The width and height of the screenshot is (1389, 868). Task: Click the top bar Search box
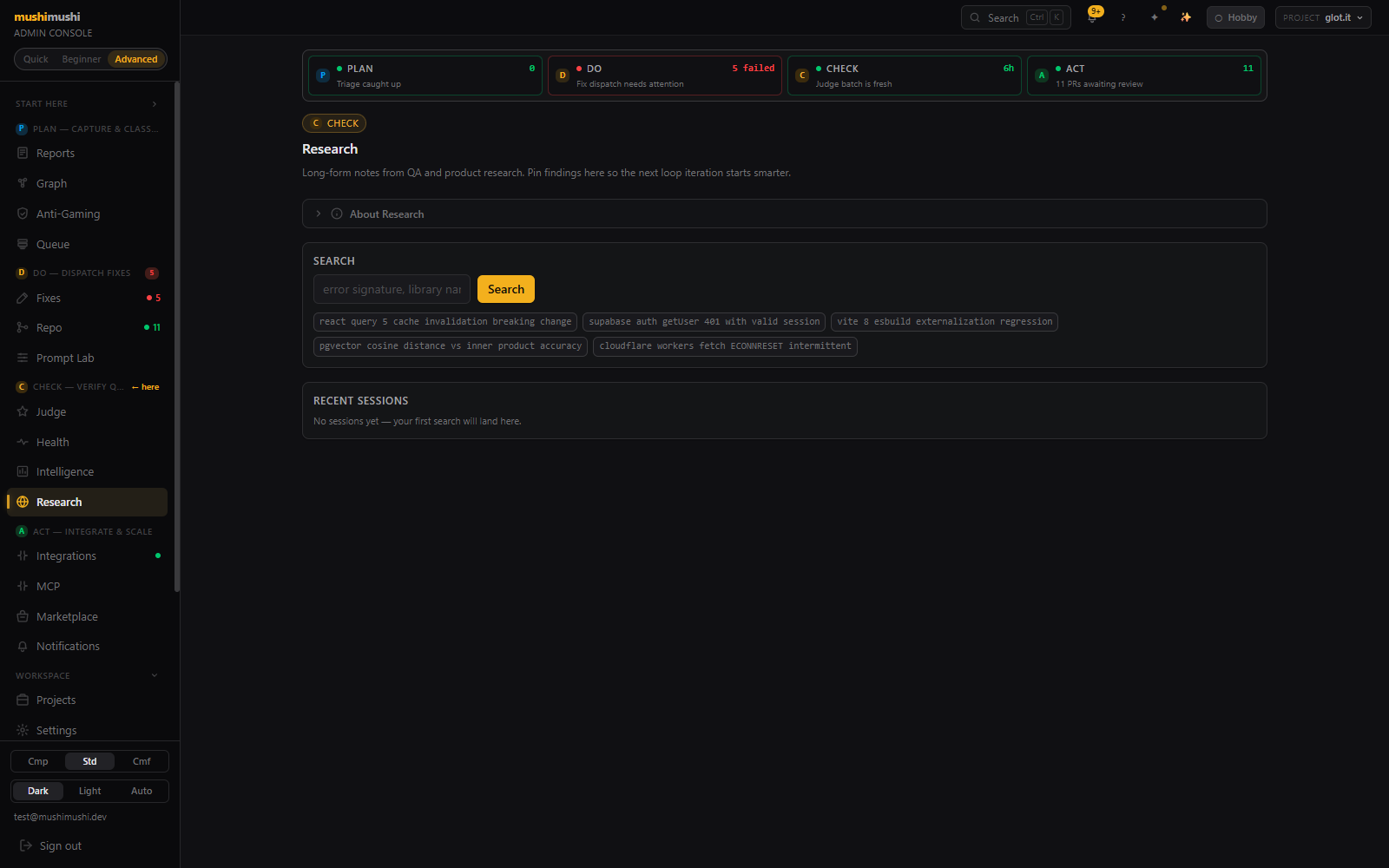[1016, 17]
